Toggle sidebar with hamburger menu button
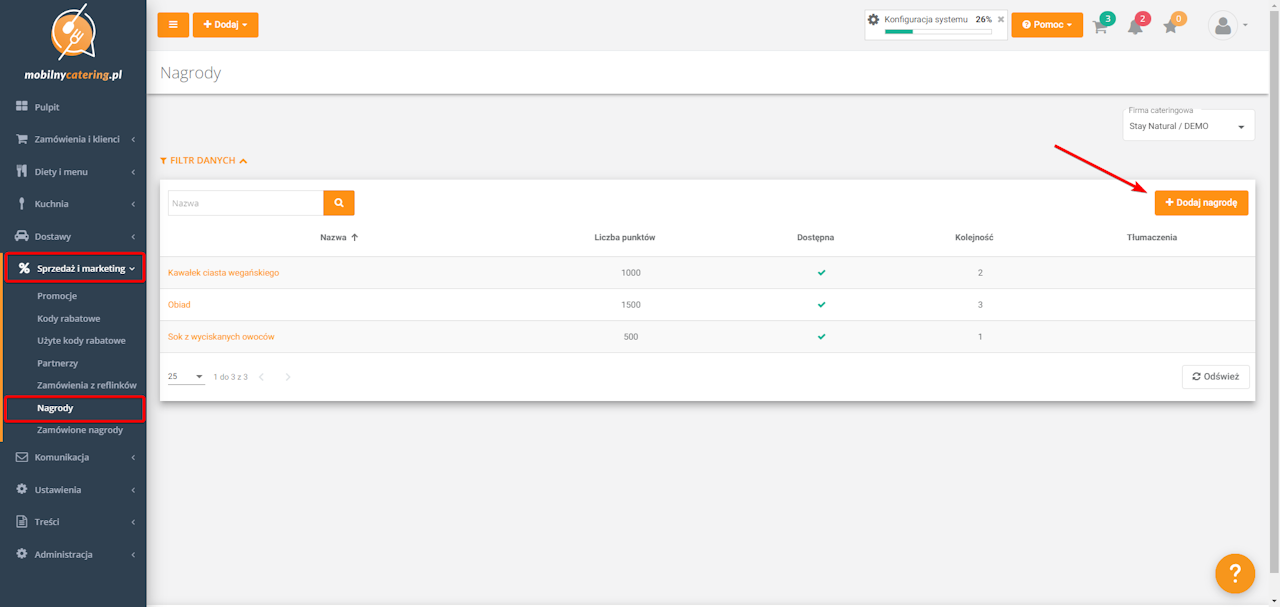This screenshot has width=1280, height=607. click(x=173, y=25)
